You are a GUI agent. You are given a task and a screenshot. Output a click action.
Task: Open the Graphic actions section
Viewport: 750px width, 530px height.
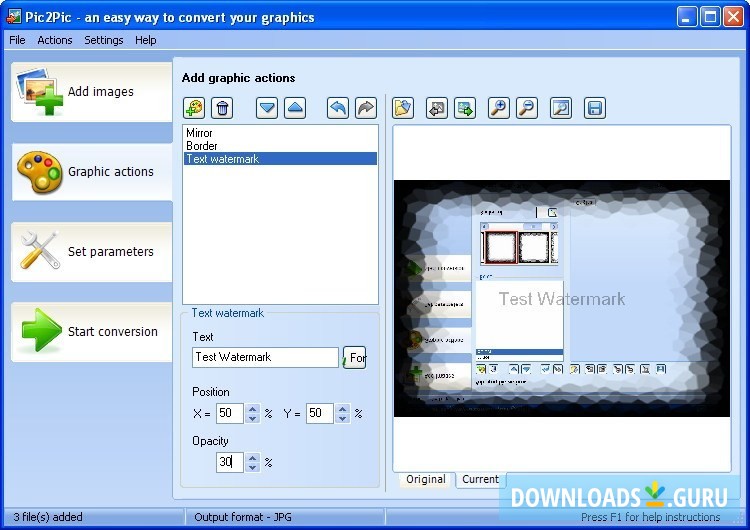coord(91,172)
